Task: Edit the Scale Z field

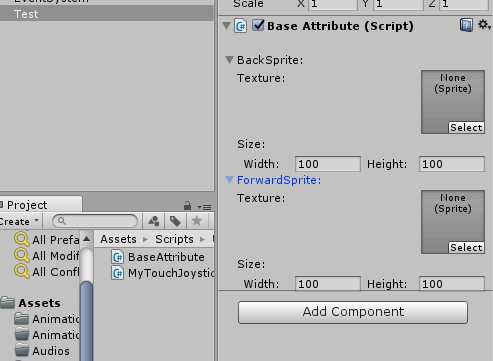Action: pyautogui.click(x=464, y=4)
